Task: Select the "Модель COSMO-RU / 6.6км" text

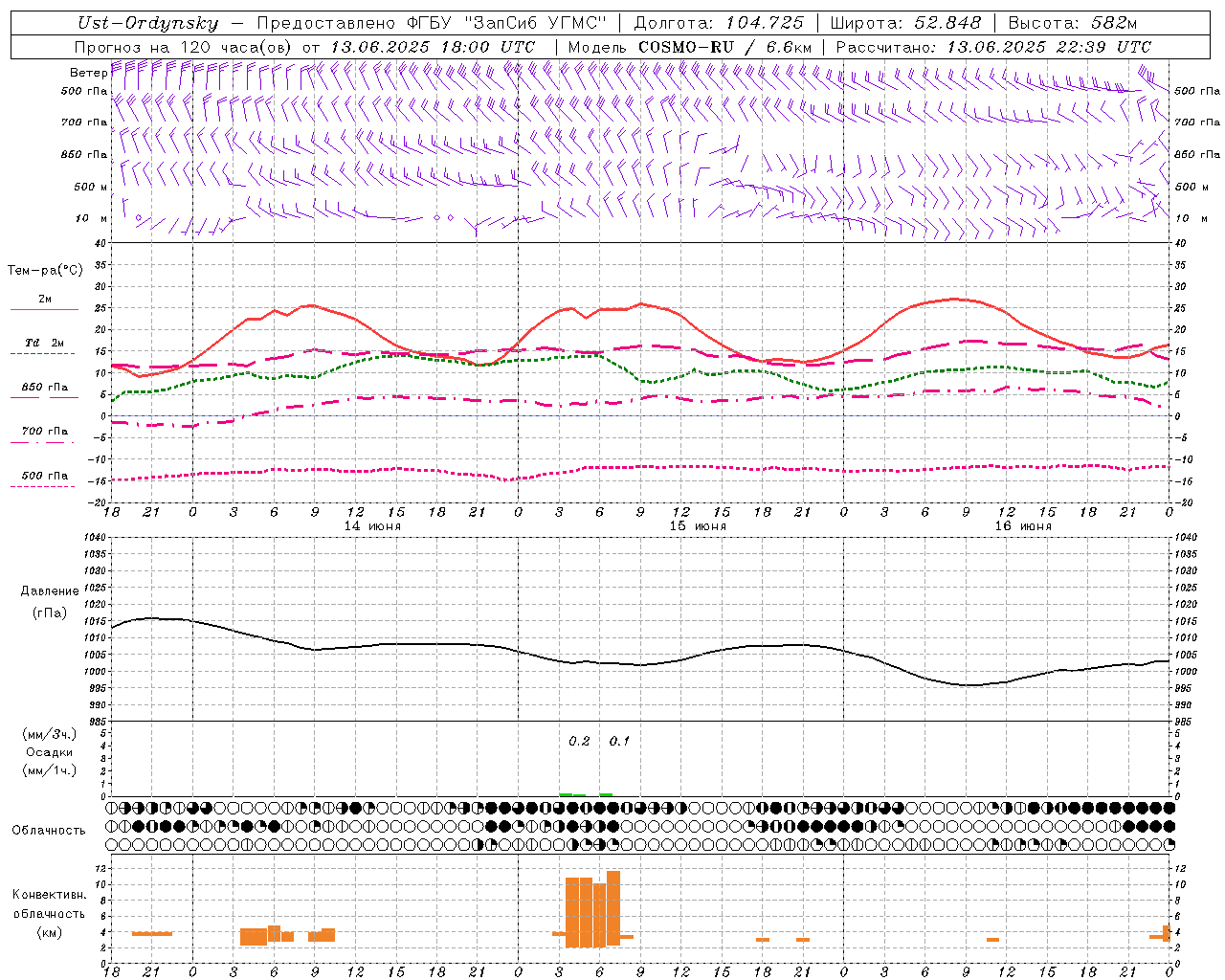Action: 689,47
